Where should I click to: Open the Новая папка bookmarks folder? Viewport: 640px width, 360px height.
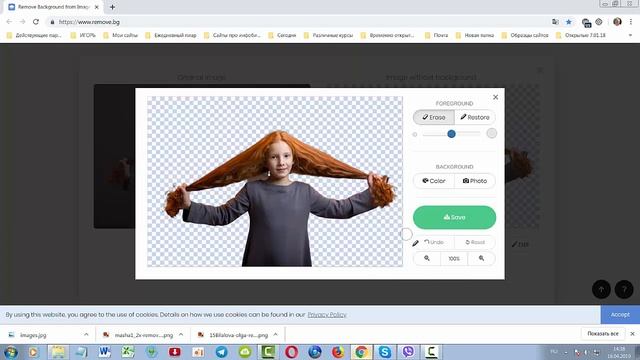point(475,36)
